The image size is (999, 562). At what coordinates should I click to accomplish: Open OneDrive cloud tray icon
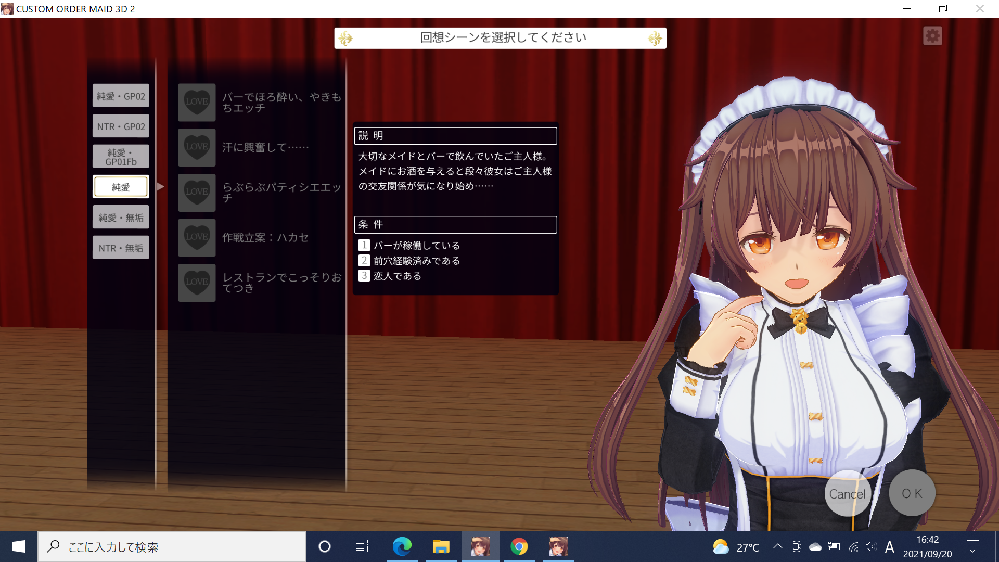(816, 547)
